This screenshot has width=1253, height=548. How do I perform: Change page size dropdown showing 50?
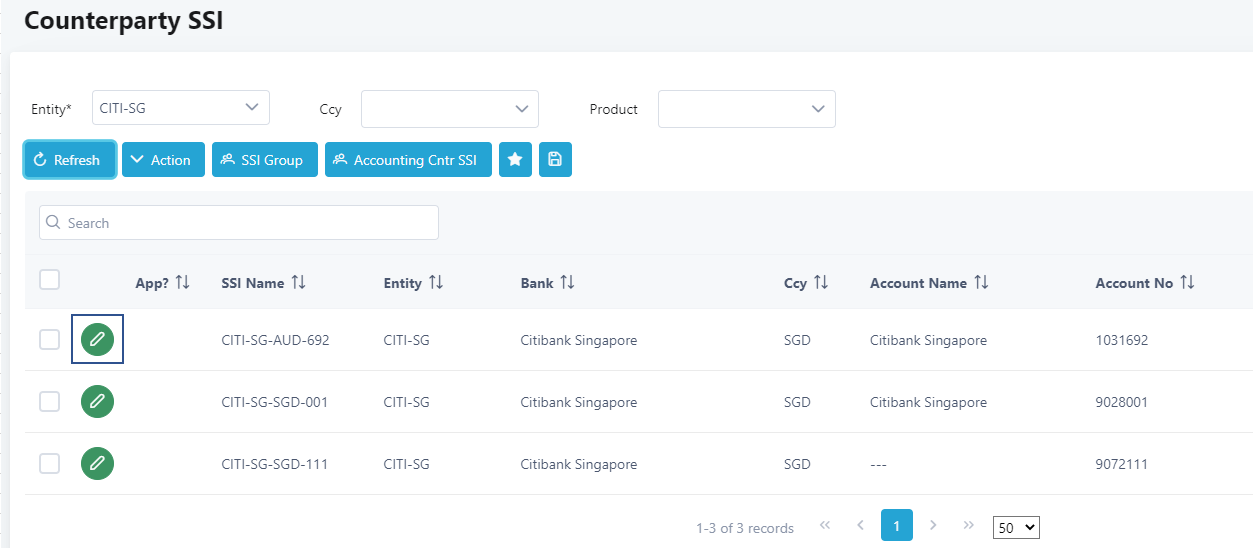tap(1017, 527)
